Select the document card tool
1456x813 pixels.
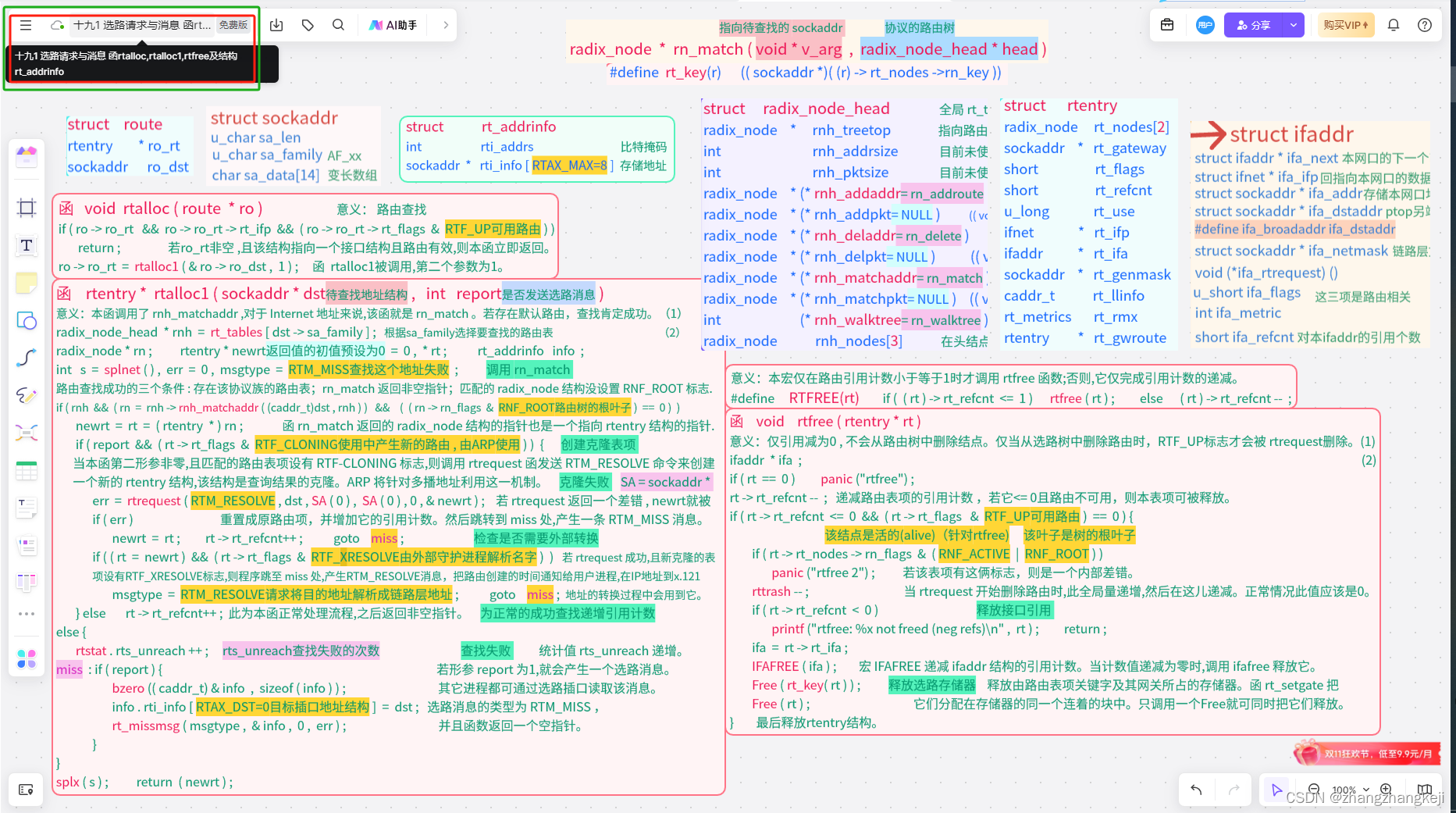pyautogui.click(x=27, y=508)
